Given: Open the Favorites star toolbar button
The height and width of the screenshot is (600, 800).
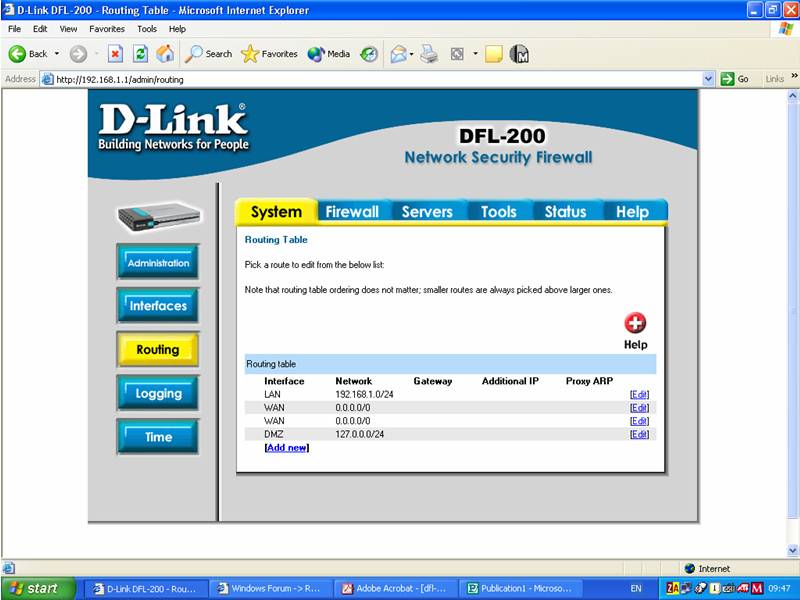Looking at the screenshot, I should point(269,54).
